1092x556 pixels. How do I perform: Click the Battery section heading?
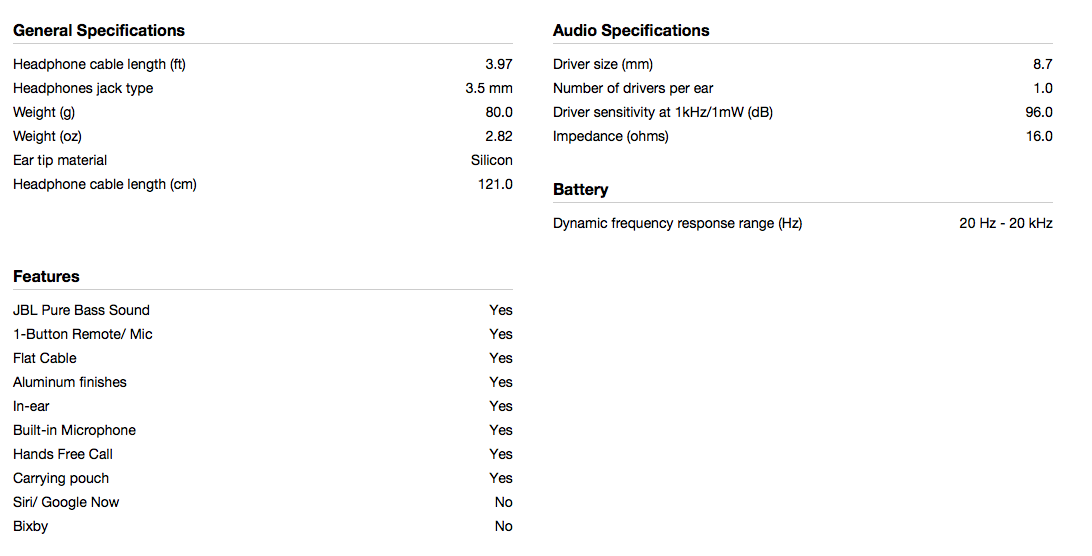click(580, 190)
